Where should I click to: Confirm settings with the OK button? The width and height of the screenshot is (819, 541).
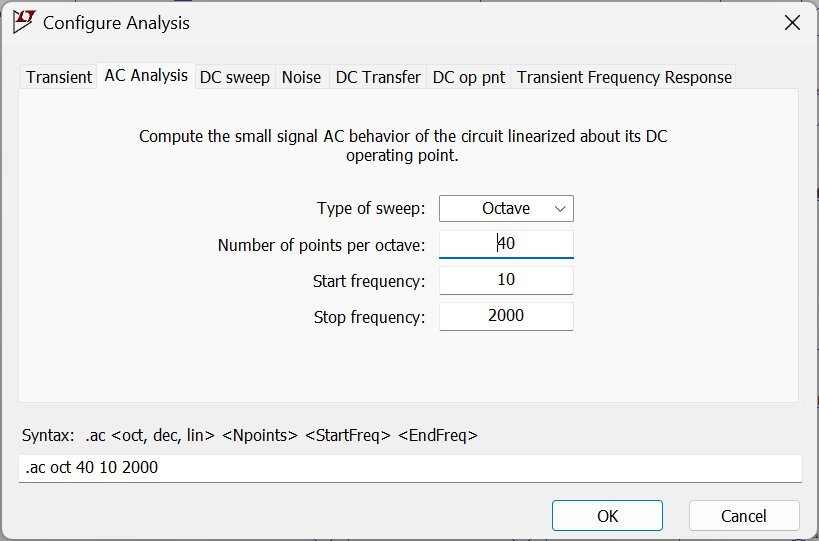(607, 516)
